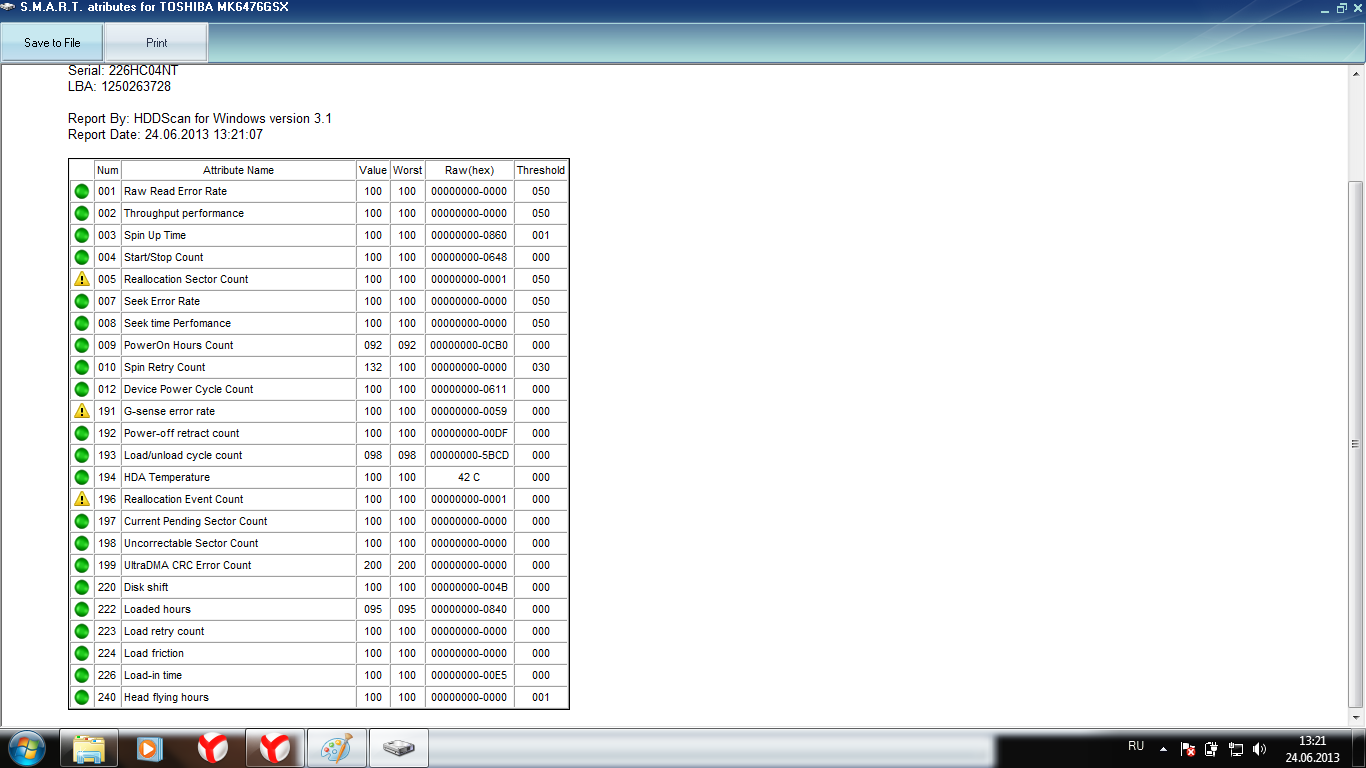Click green status icon for Seek Error Rate

pos(82,301)
